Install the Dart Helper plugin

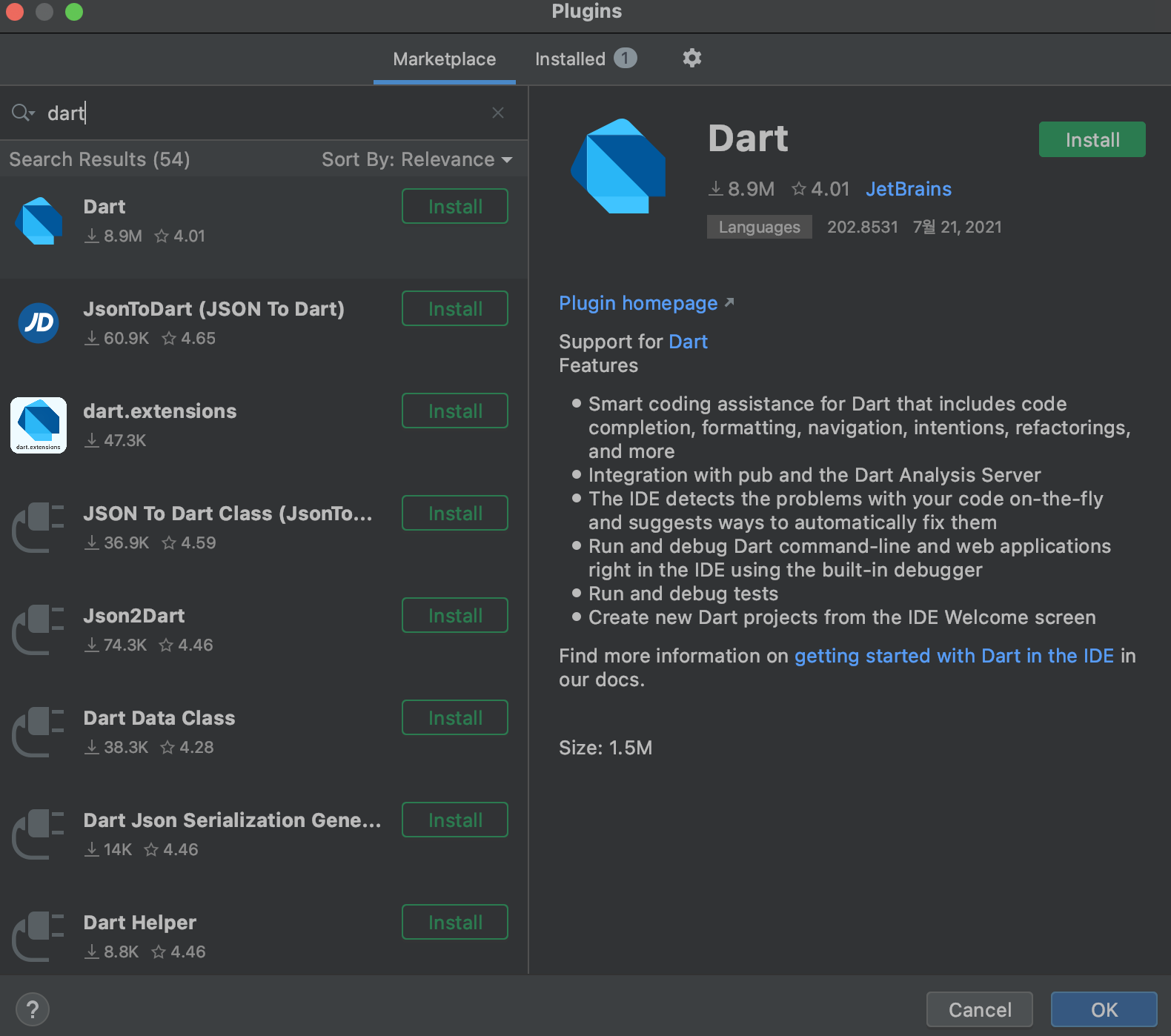455,922
